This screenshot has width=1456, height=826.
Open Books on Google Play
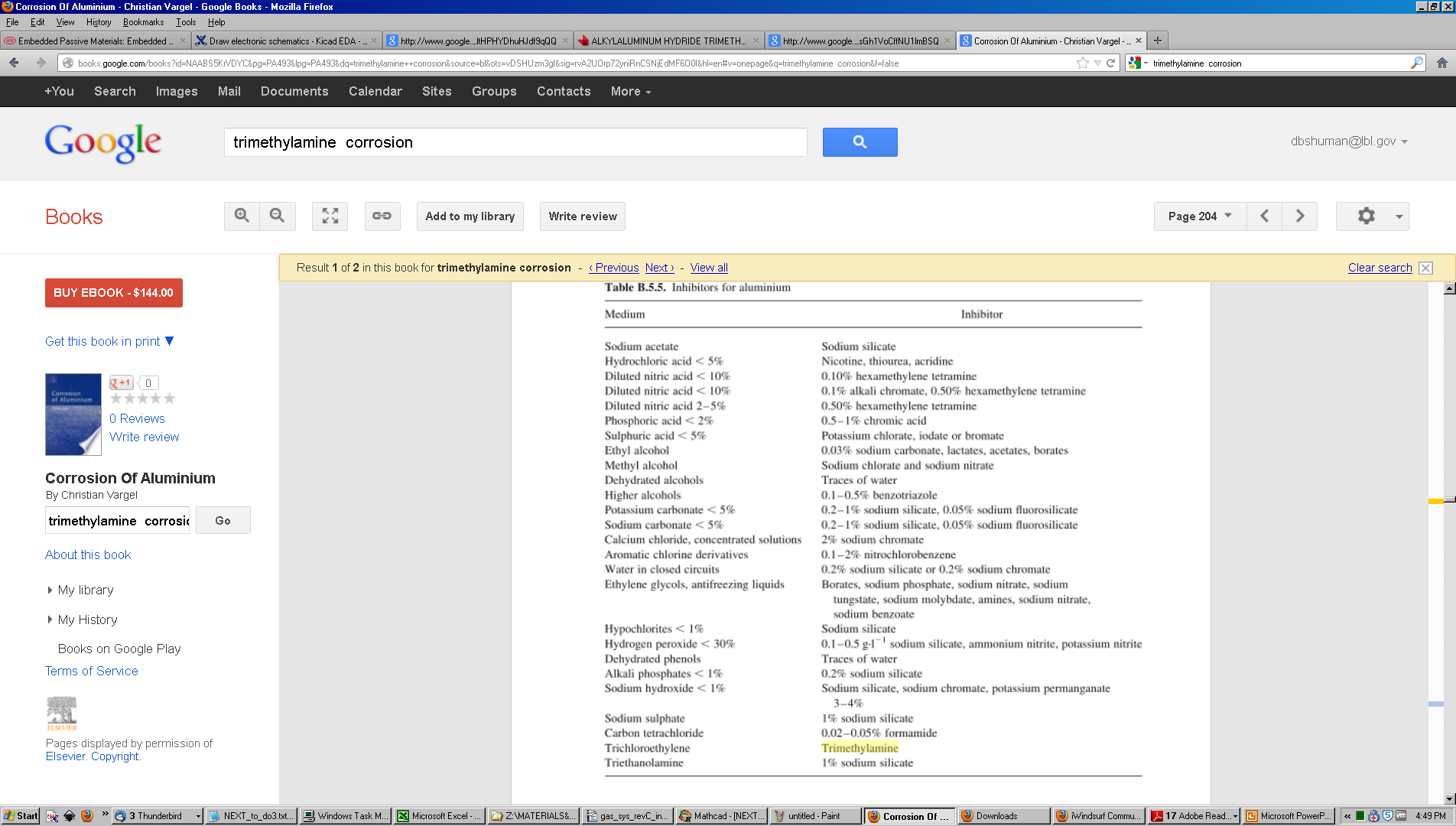(119, 649)
